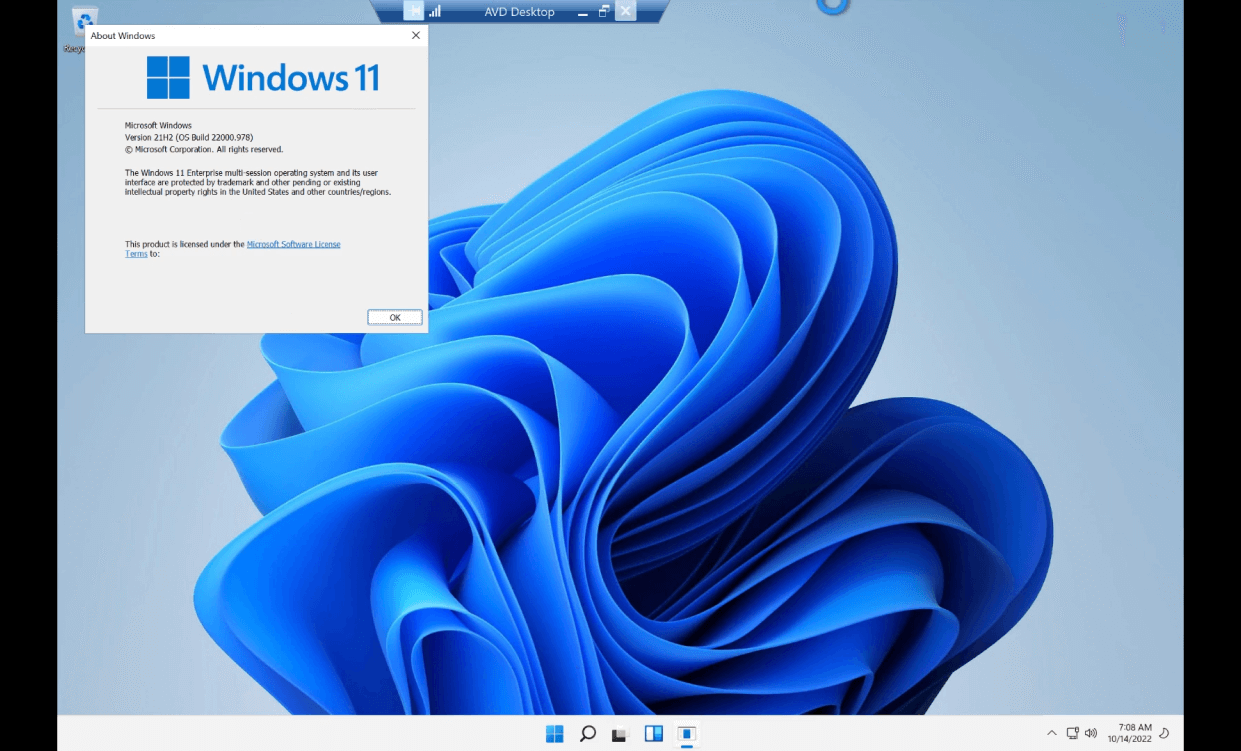The width and height of the screenshot is (1241, 751).
Task: Check the connection quality bars on the AVD bar
Action: click(434, 11)
